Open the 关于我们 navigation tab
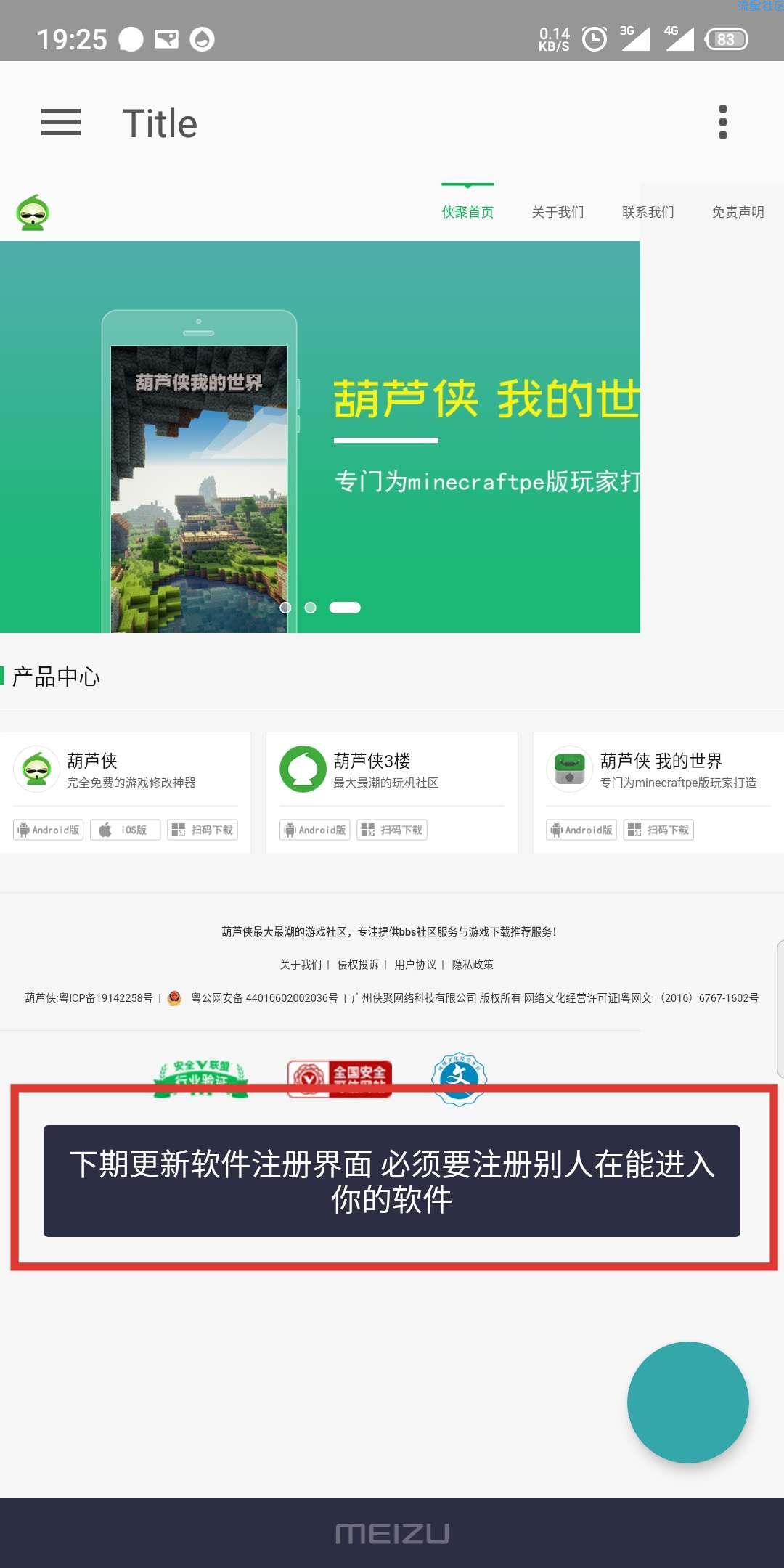This screenshot has height=1568, width=784. click(x=558, y=212)
